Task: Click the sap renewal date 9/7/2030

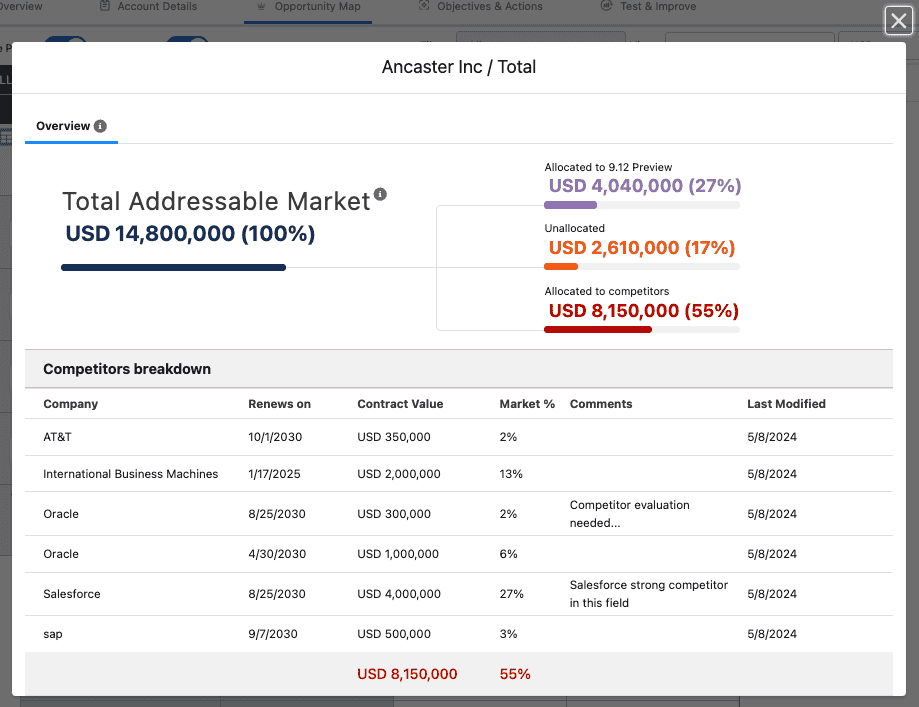Action: (273, 634)
